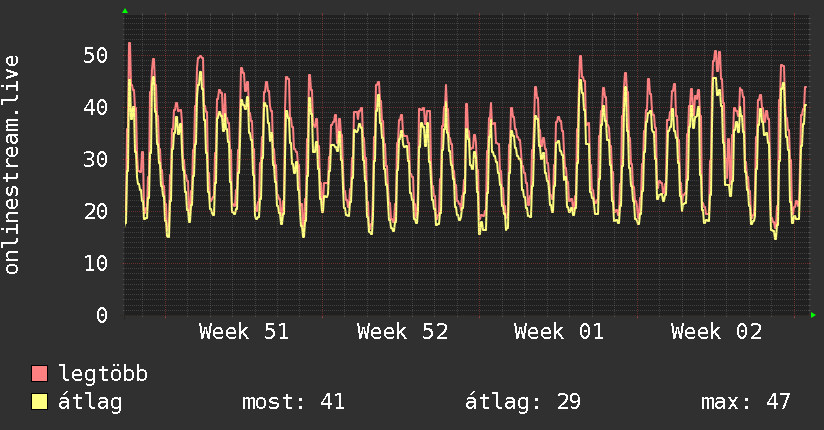Click the 'Week 51' axis label
This screenshot has height=430, width=824.
[244, 332]
